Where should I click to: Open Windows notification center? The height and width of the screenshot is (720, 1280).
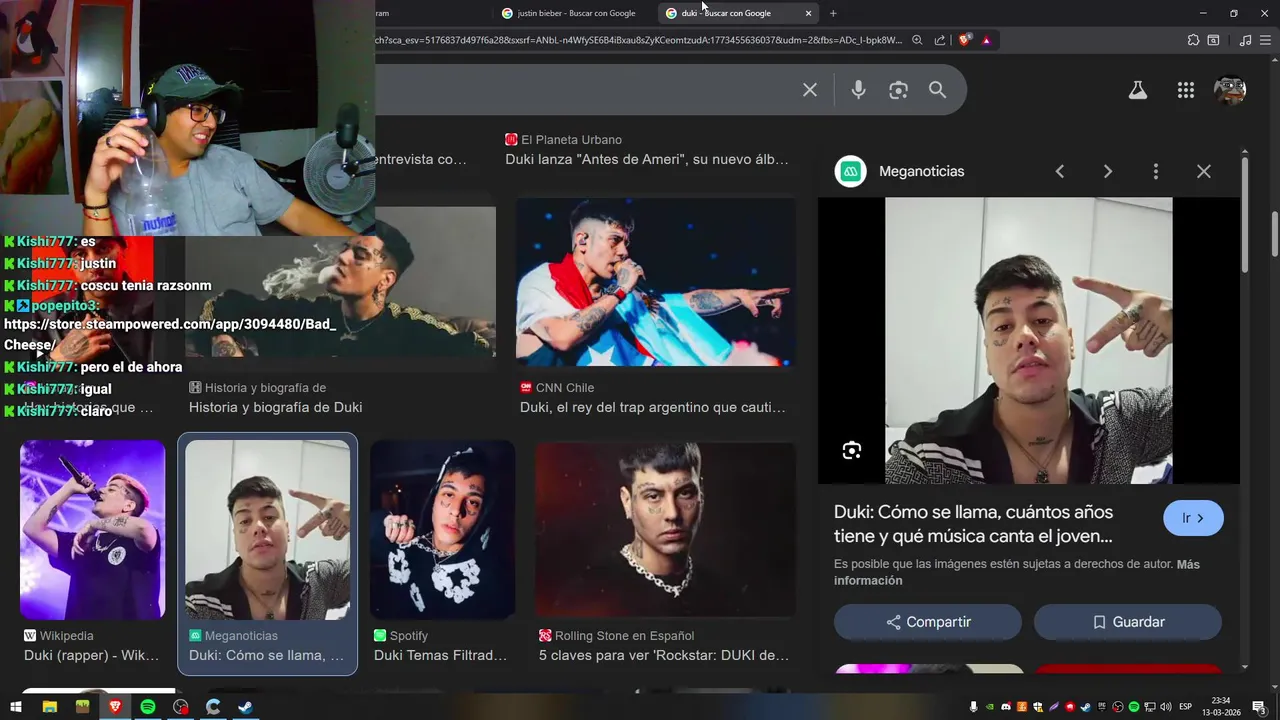(1258, 707)
